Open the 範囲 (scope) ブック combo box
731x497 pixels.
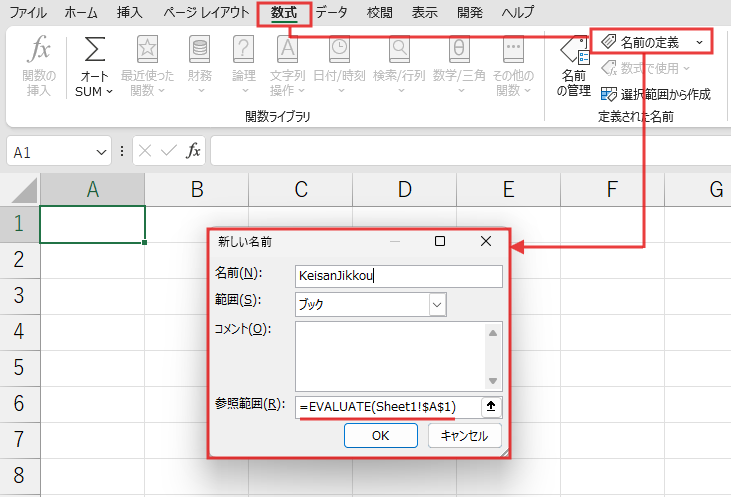pyautogui.click(x=371, y=304)
